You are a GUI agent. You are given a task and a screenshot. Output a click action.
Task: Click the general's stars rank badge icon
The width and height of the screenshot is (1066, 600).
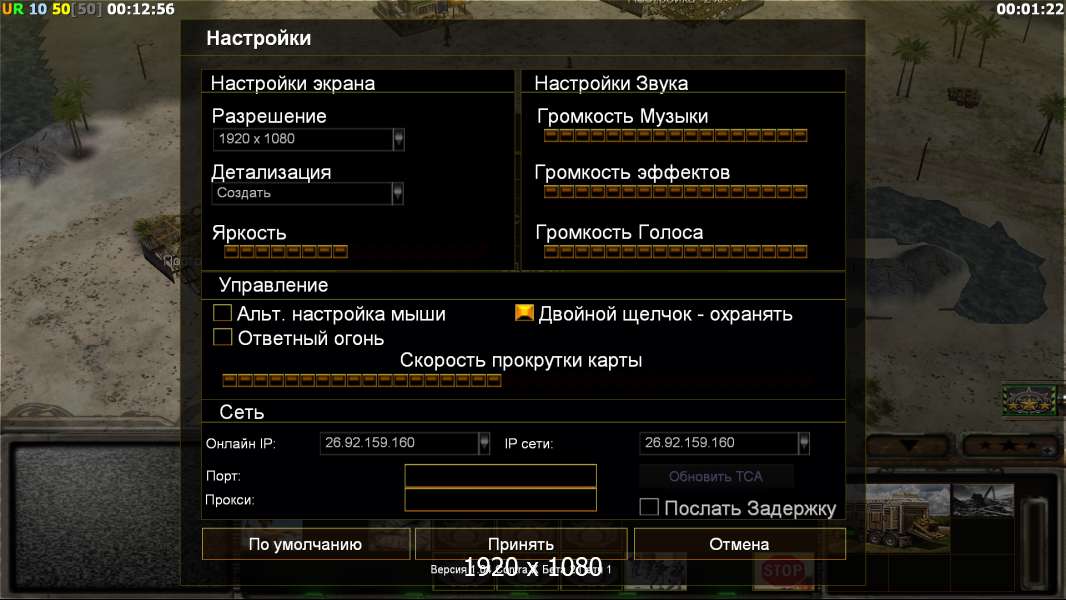click(1031, 401)
